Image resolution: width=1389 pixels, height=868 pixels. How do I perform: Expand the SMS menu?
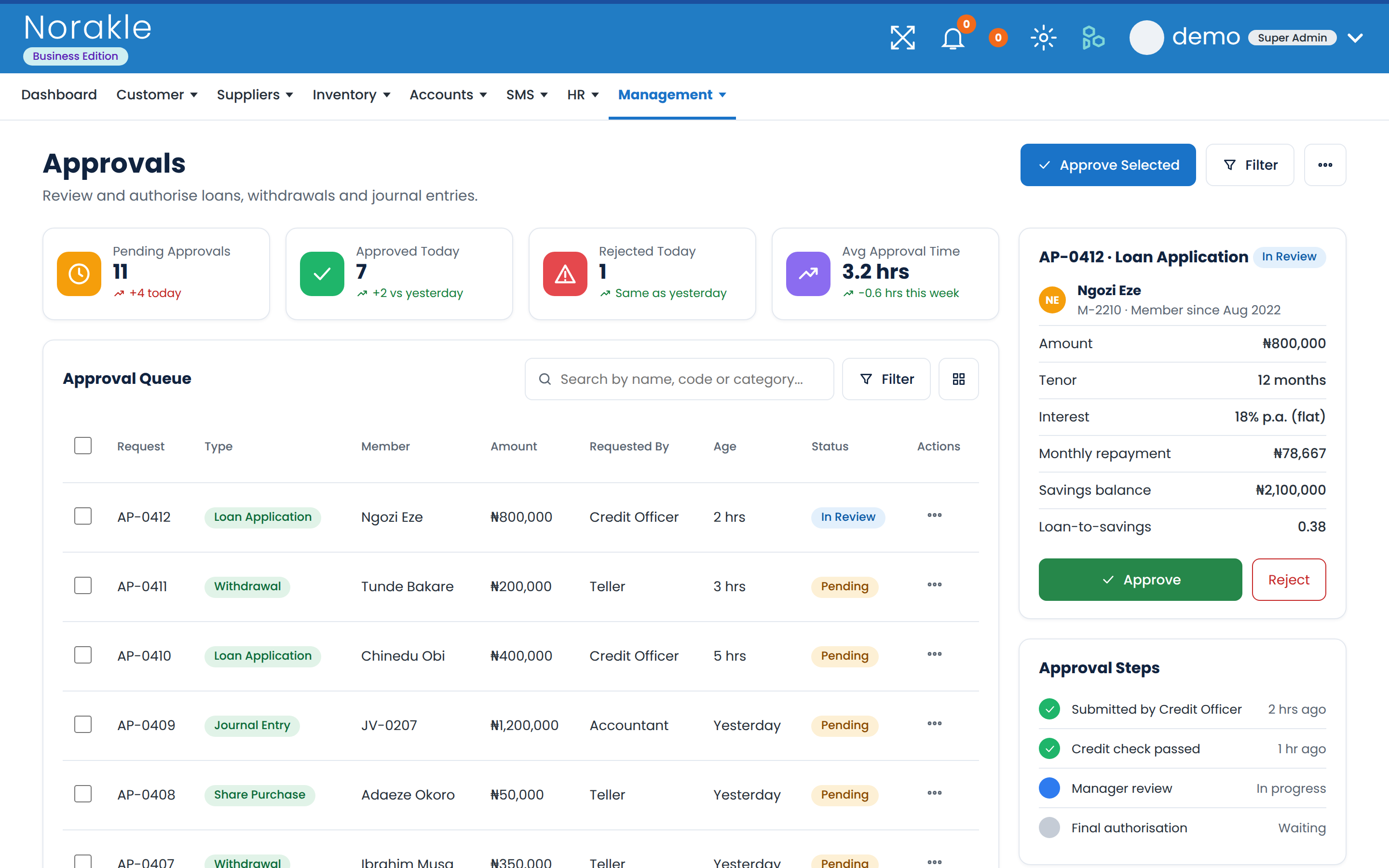coord(527,95)
